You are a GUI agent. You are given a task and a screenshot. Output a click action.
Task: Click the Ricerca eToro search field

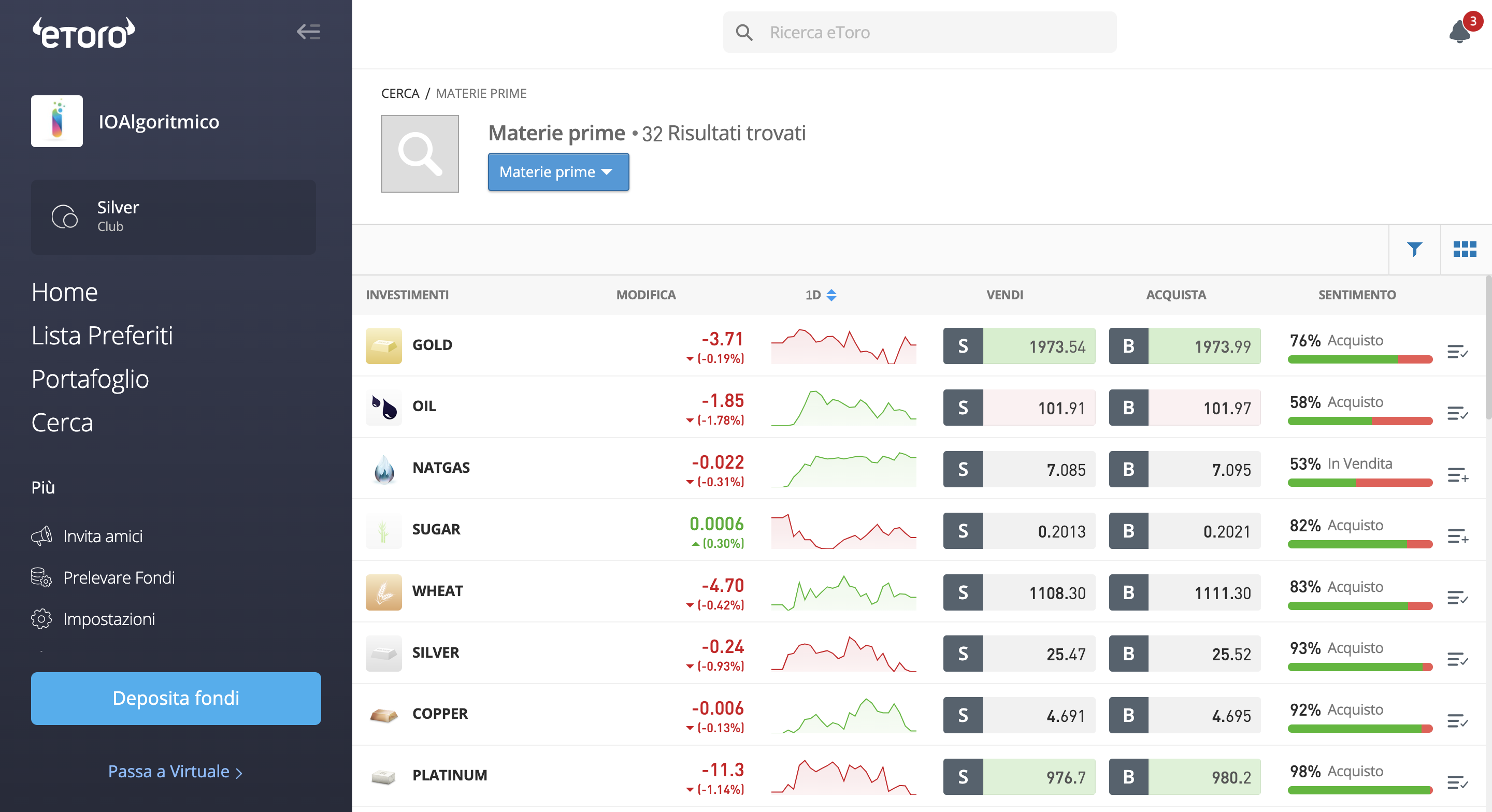[x=919, y=33]
